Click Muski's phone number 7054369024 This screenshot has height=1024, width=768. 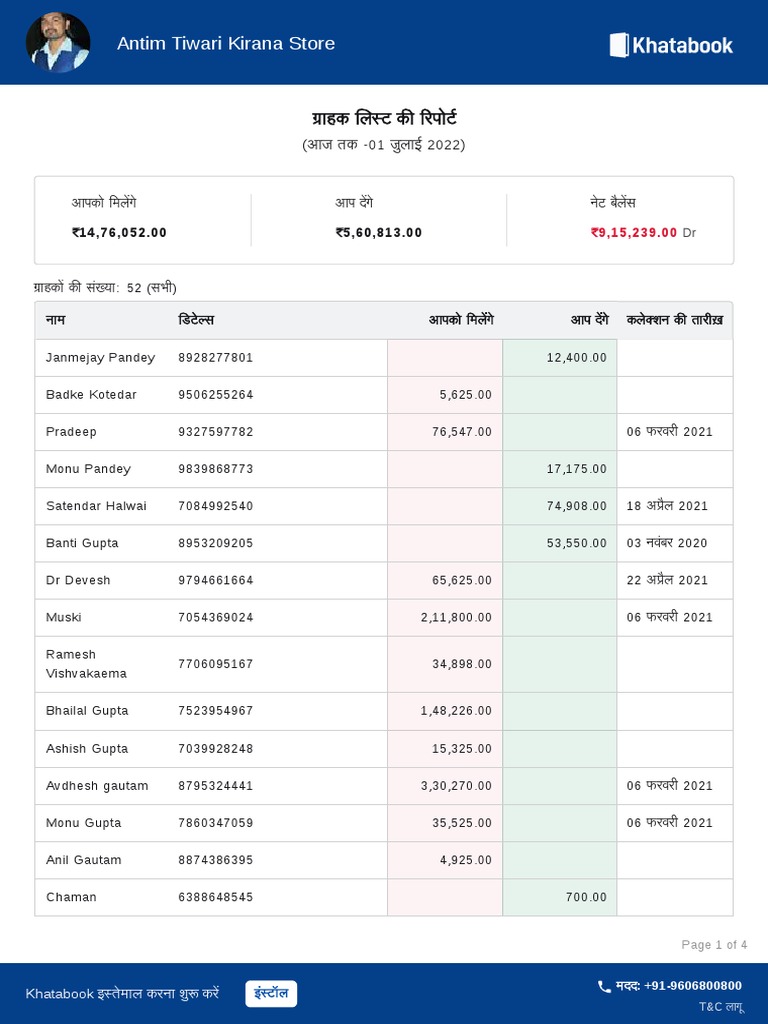coord(216,617)
